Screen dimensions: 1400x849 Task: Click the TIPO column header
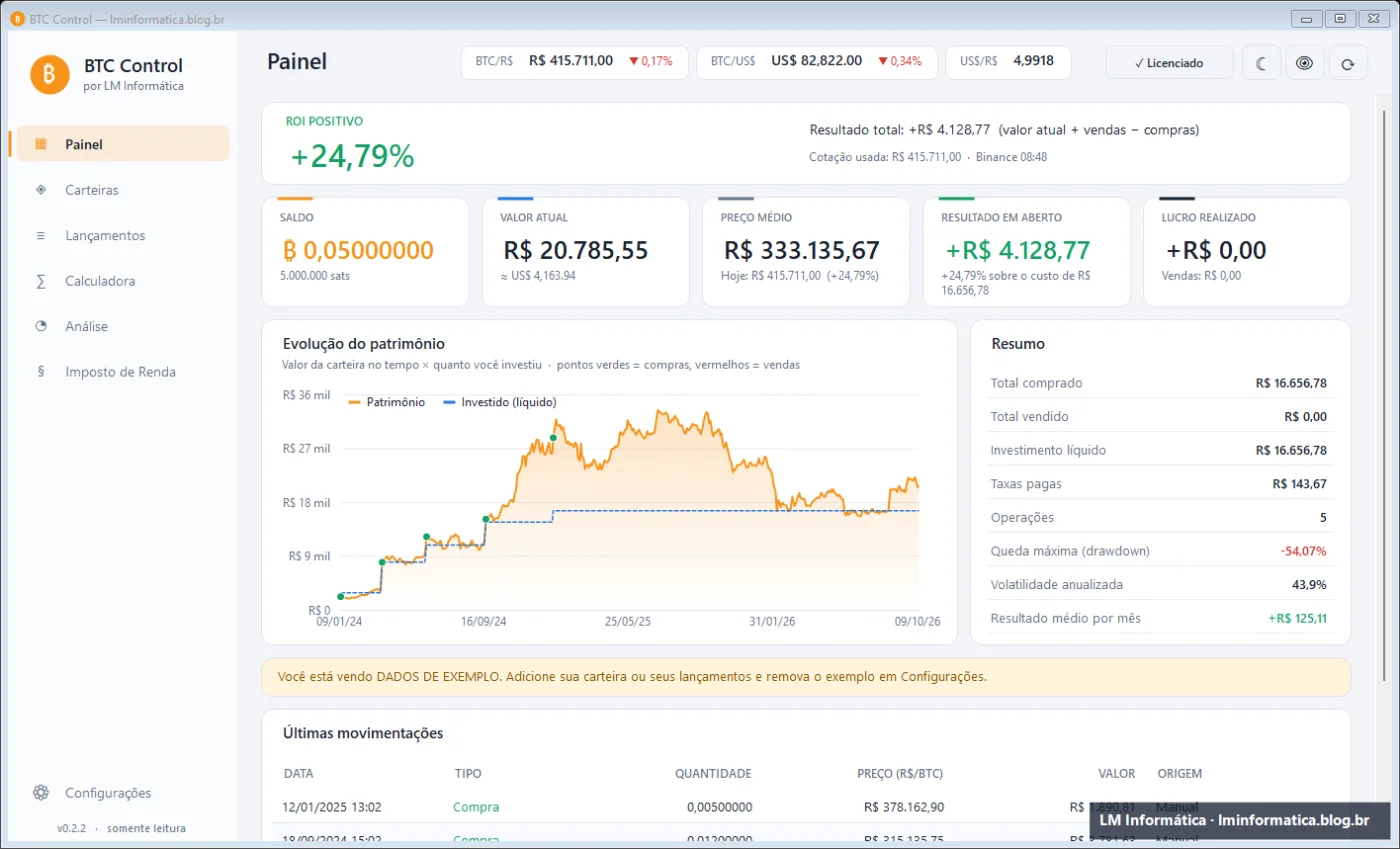(467, 773)
